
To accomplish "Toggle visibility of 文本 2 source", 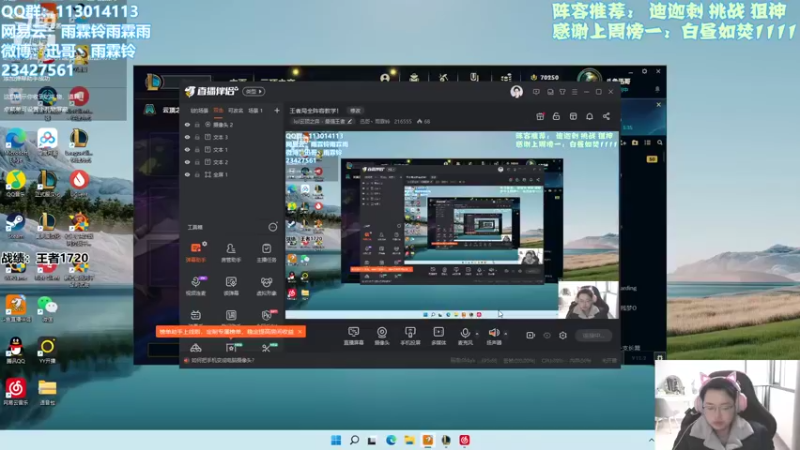I will point(187,162).
